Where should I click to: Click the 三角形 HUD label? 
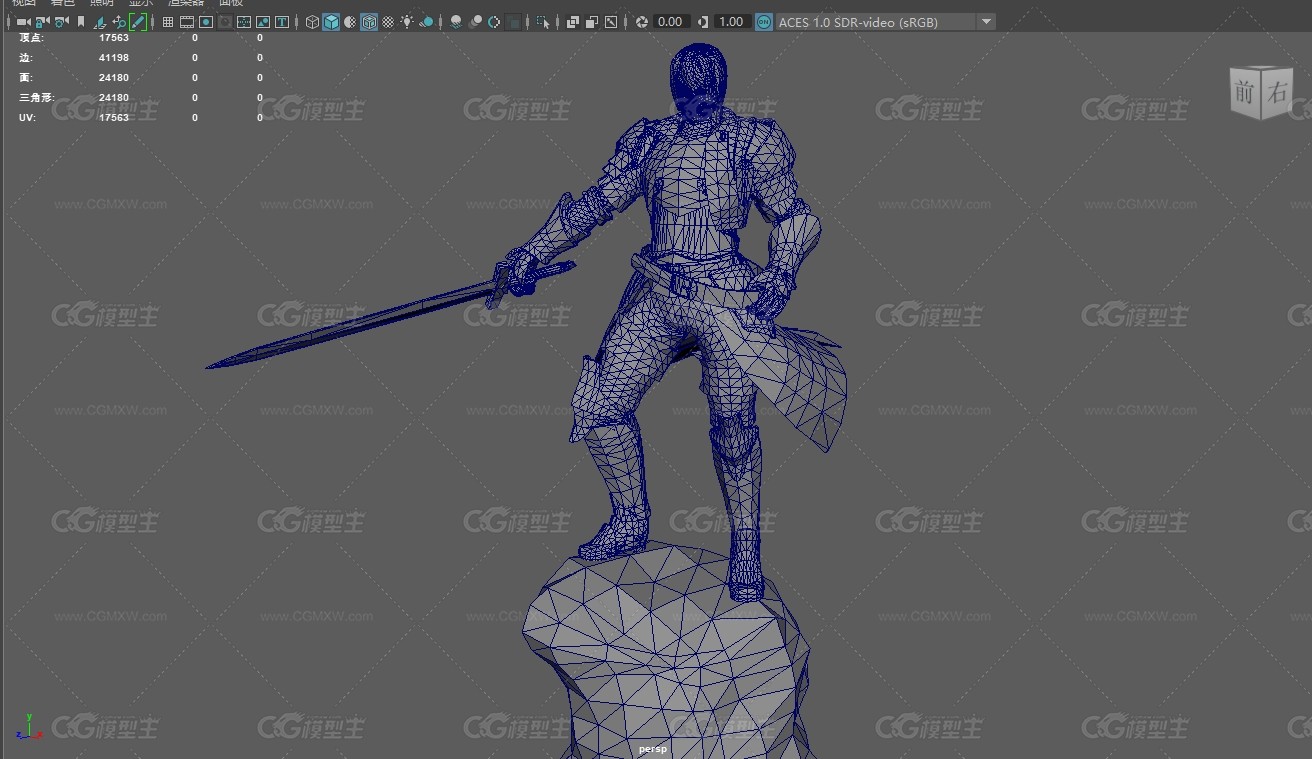pos(36,97)
